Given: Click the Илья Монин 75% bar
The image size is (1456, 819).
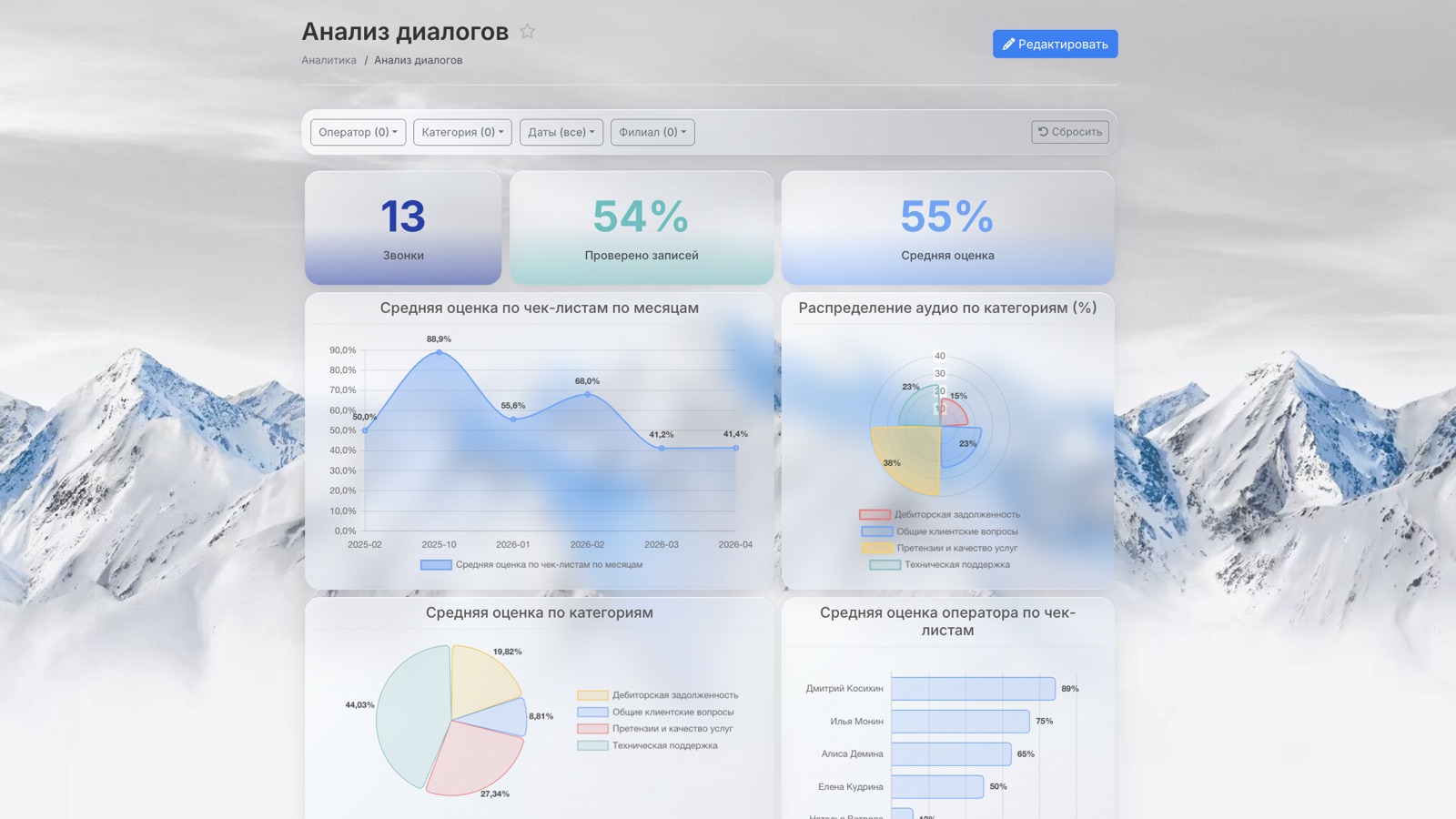Looking at the screenshot, I should (x=960, y=722).
